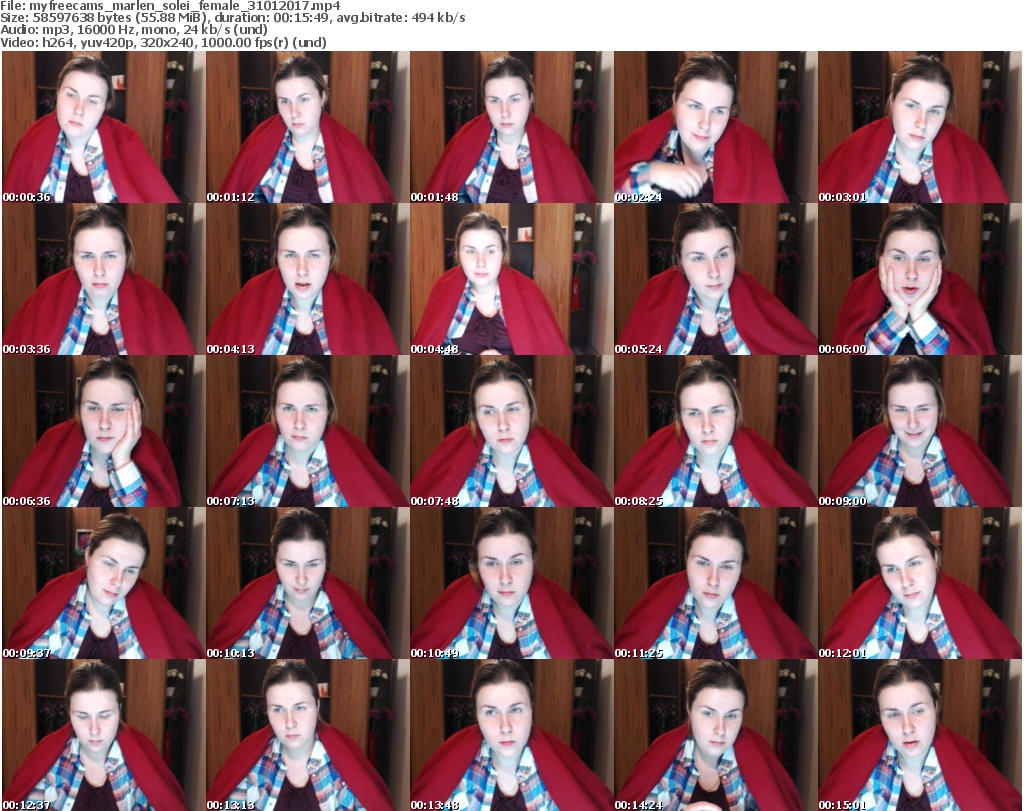
Task: Select the frame at 00:01:12
Action: click(x=307, y=128)
